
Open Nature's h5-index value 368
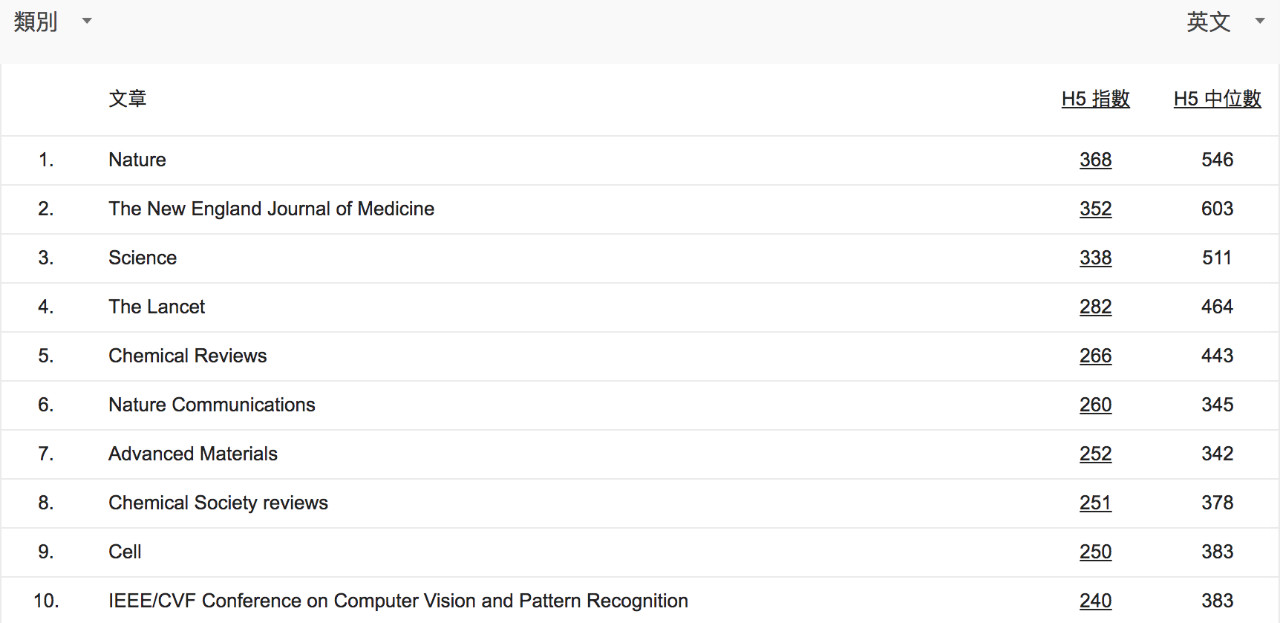click(1095, 160)
